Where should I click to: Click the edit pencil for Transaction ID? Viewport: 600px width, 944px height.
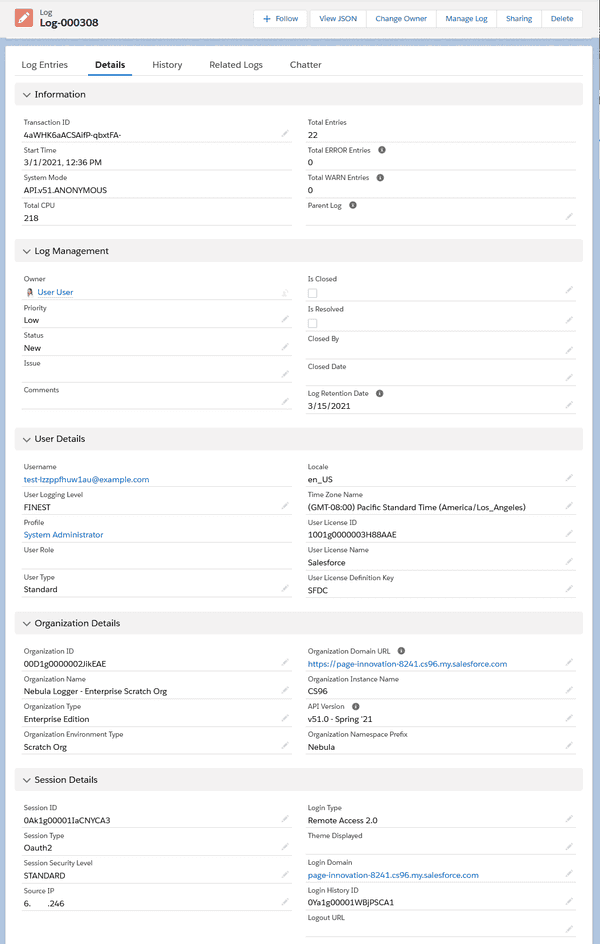[x=284, y=133]
